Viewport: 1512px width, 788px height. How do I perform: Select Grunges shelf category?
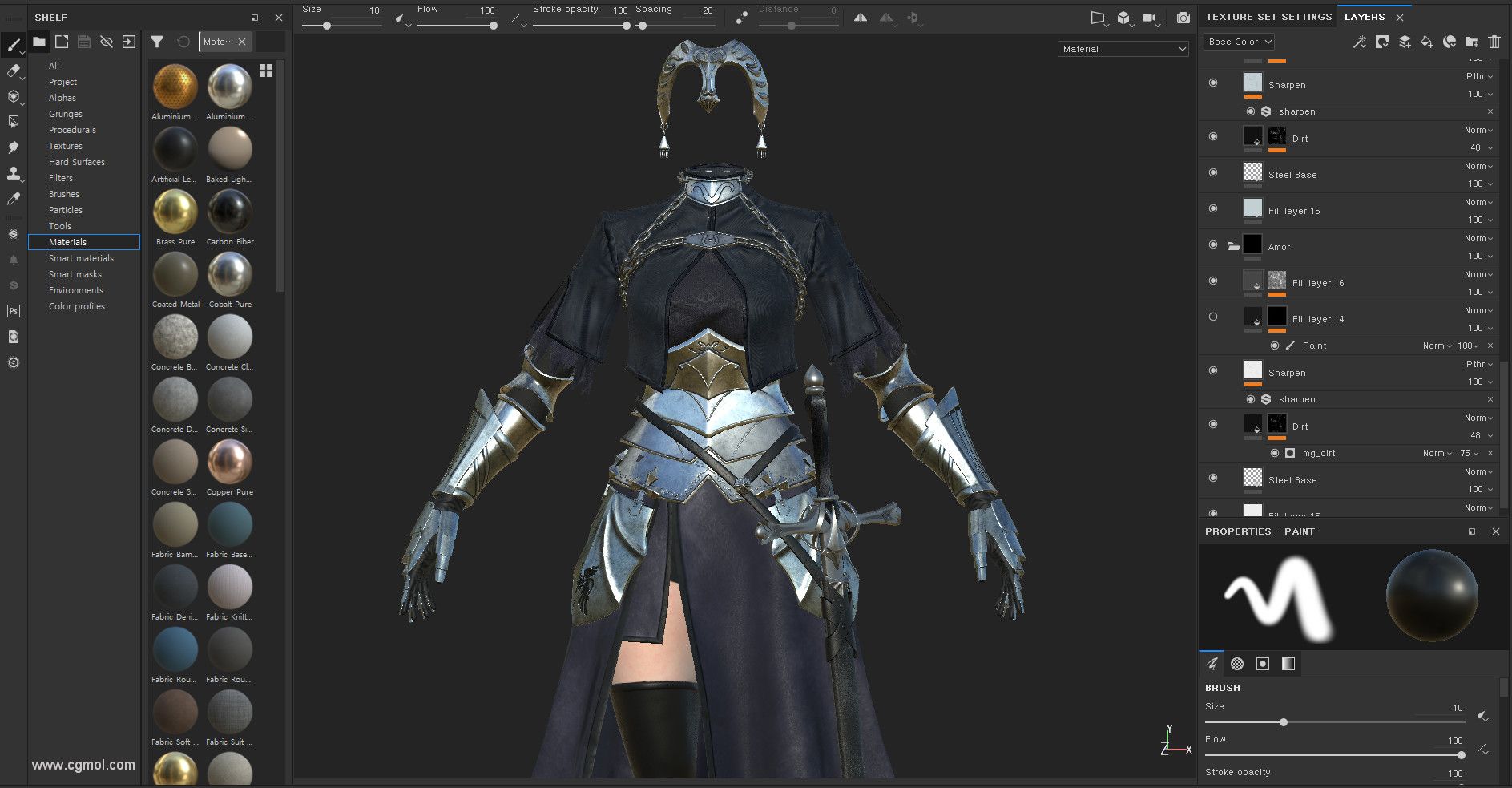click(66, 114)
